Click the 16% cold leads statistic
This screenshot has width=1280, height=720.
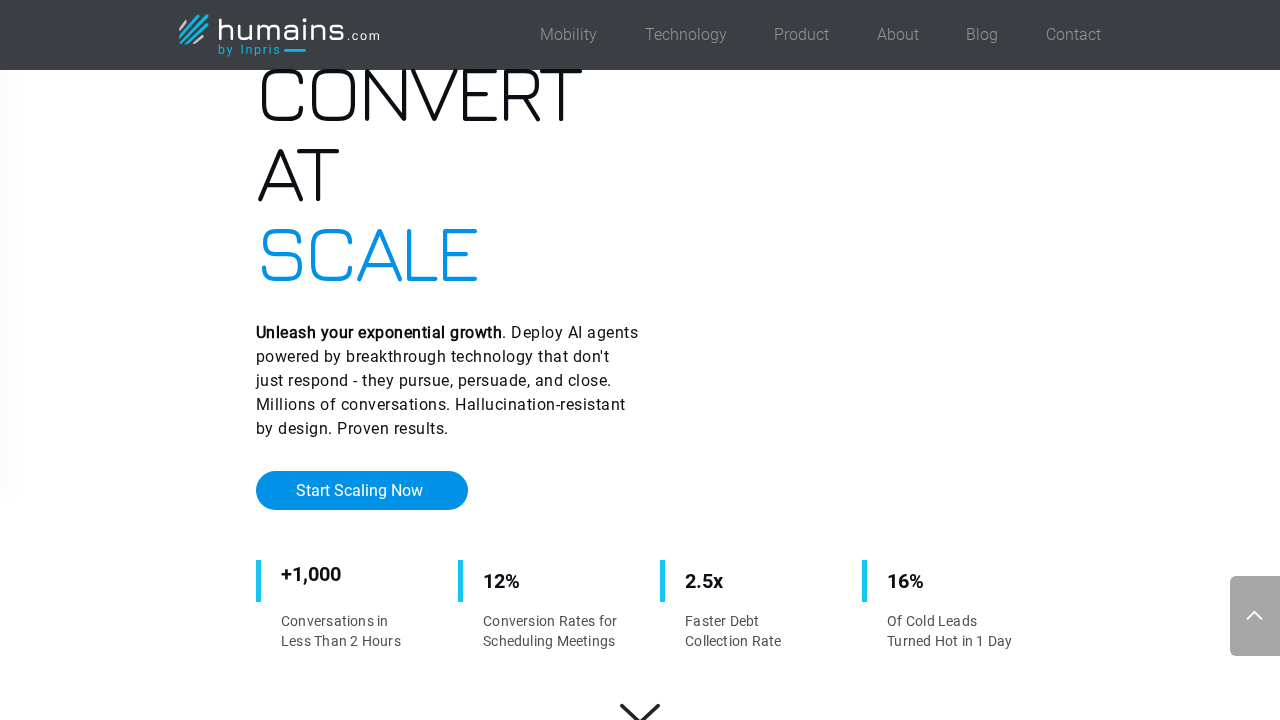point(905,581)
